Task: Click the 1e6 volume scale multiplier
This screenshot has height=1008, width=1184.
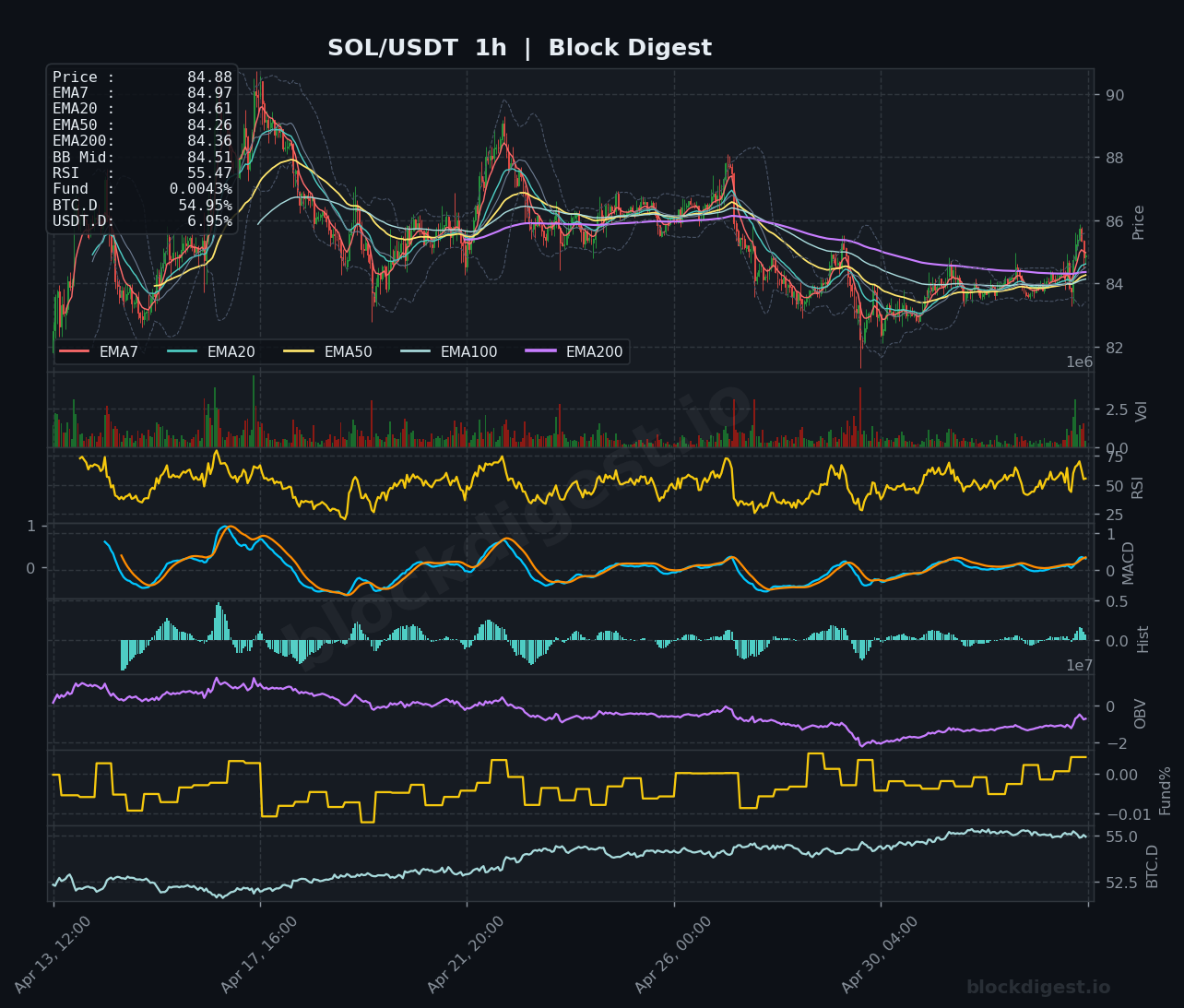Action: click(1080, 362)
